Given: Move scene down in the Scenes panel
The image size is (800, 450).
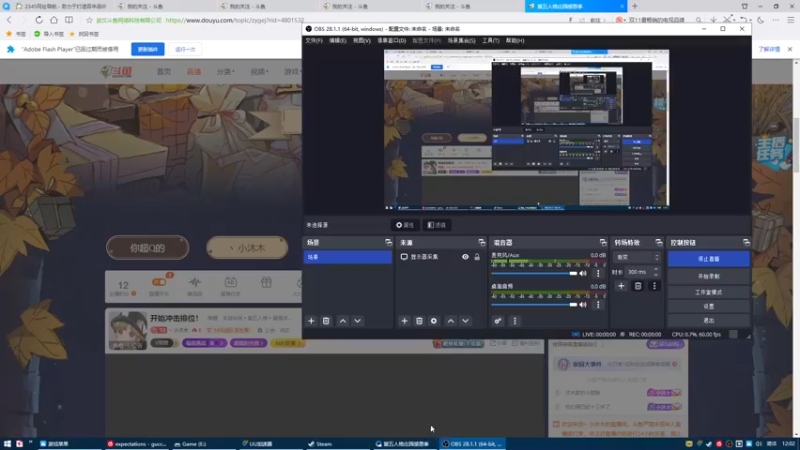Looking at the screenshot, I should coord(358,321).
